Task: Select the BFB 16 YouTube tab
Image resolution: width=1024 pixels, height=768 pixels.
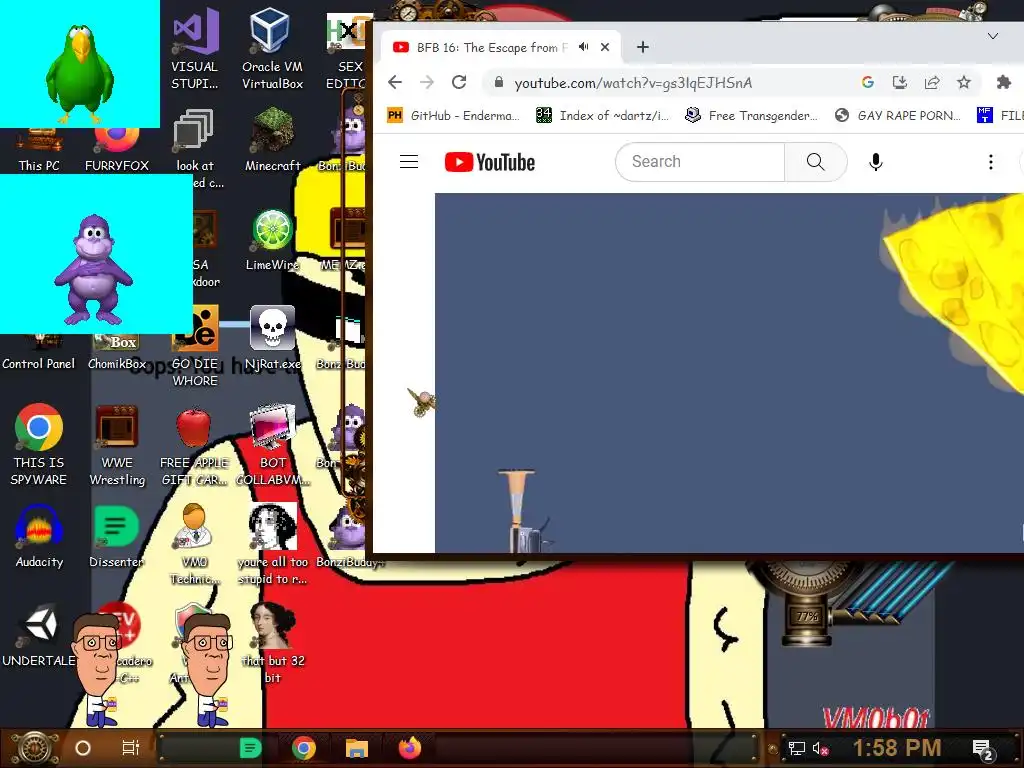Action: [x=500, y=47]
